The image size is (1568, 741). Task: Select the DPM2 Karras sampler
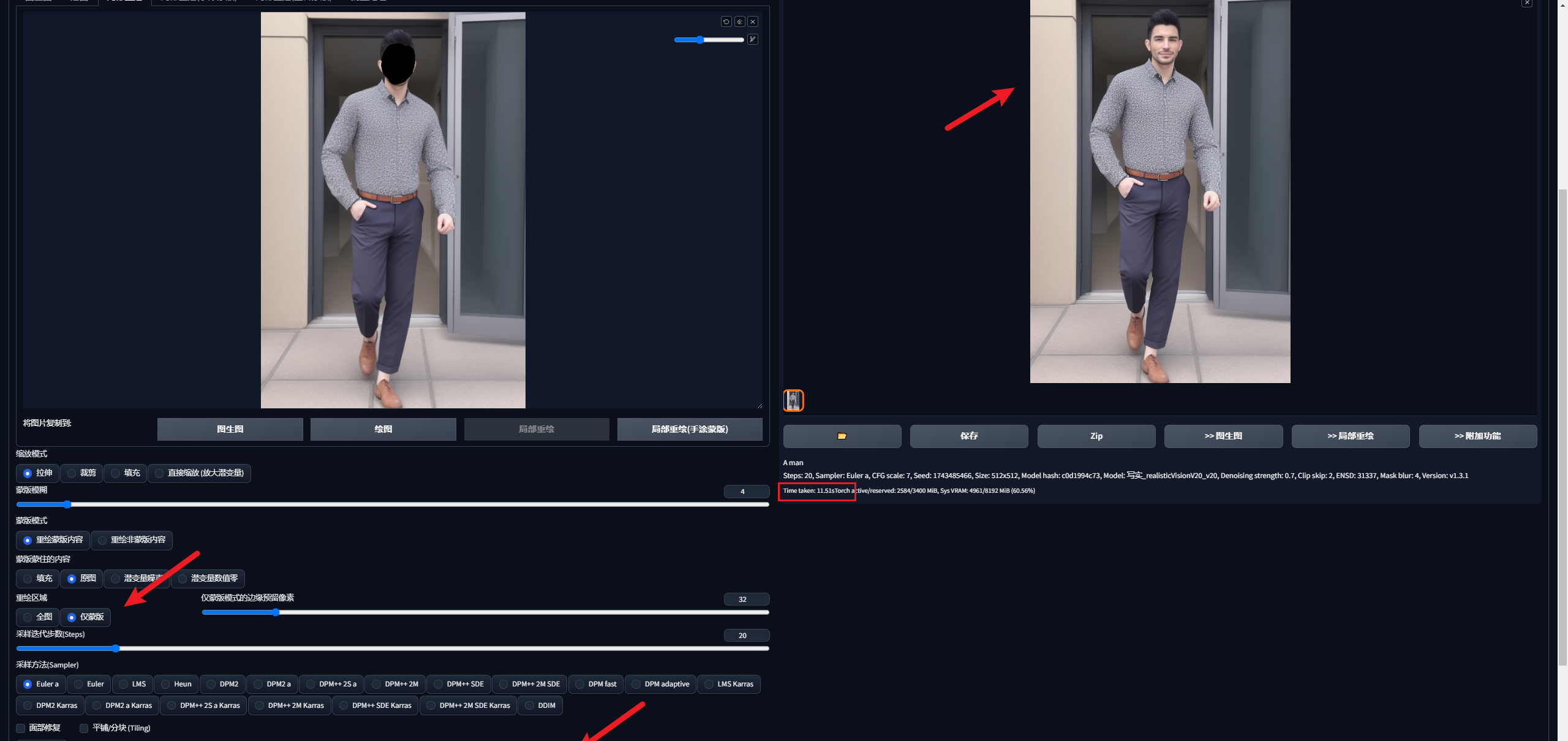50,705
